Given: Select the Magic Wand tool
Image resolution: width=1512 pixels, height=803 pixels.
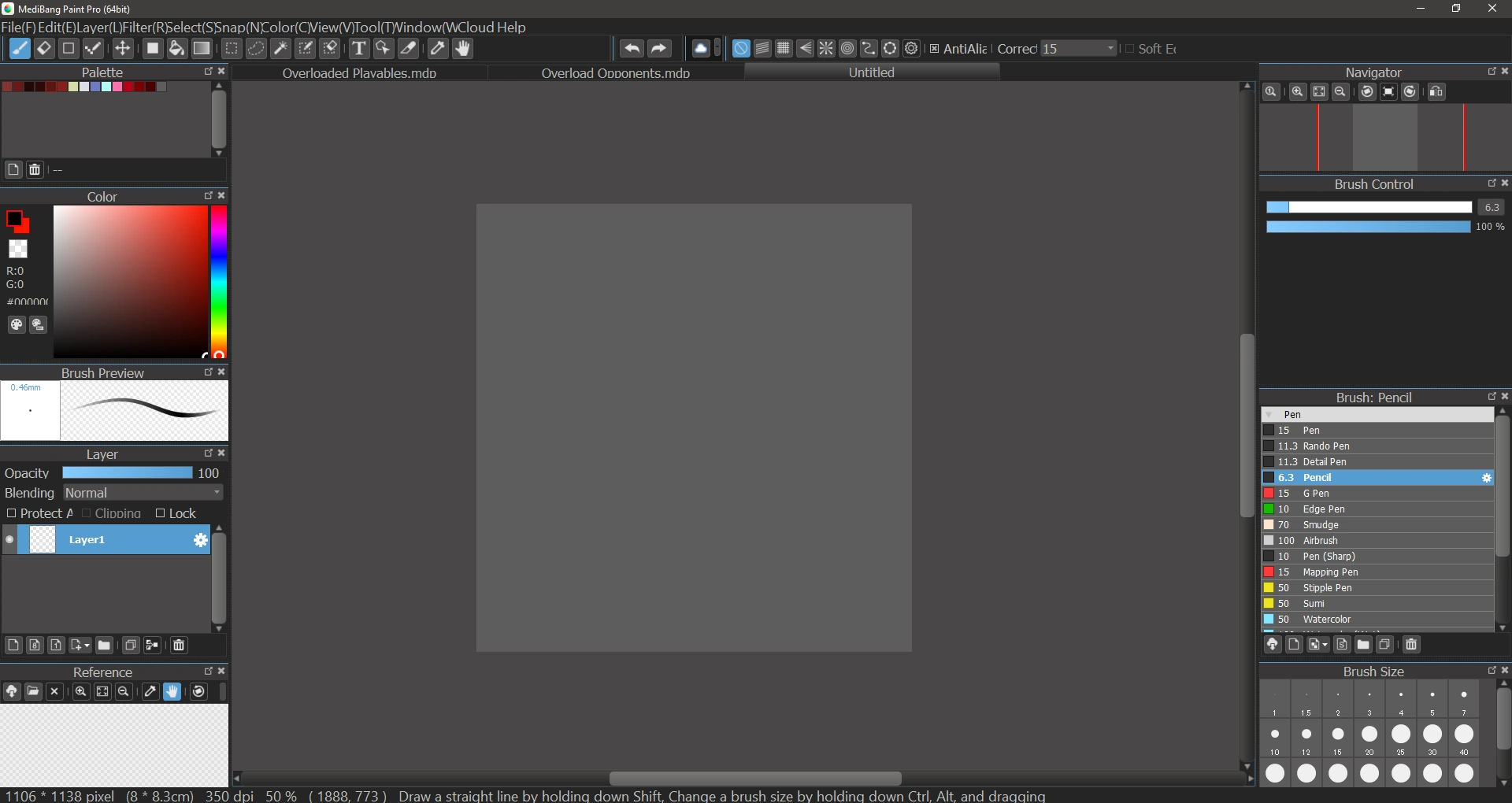Looking at the screenshot, I should click(x=280, y=48).
